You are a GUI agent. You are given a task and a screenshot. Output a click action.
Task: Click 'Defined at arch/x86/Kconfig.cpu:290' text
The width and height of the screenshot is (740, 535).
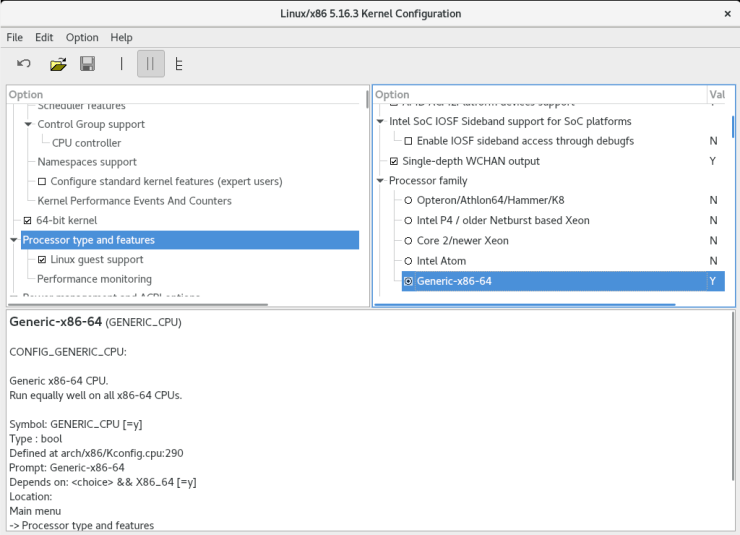tap(96, 453)
